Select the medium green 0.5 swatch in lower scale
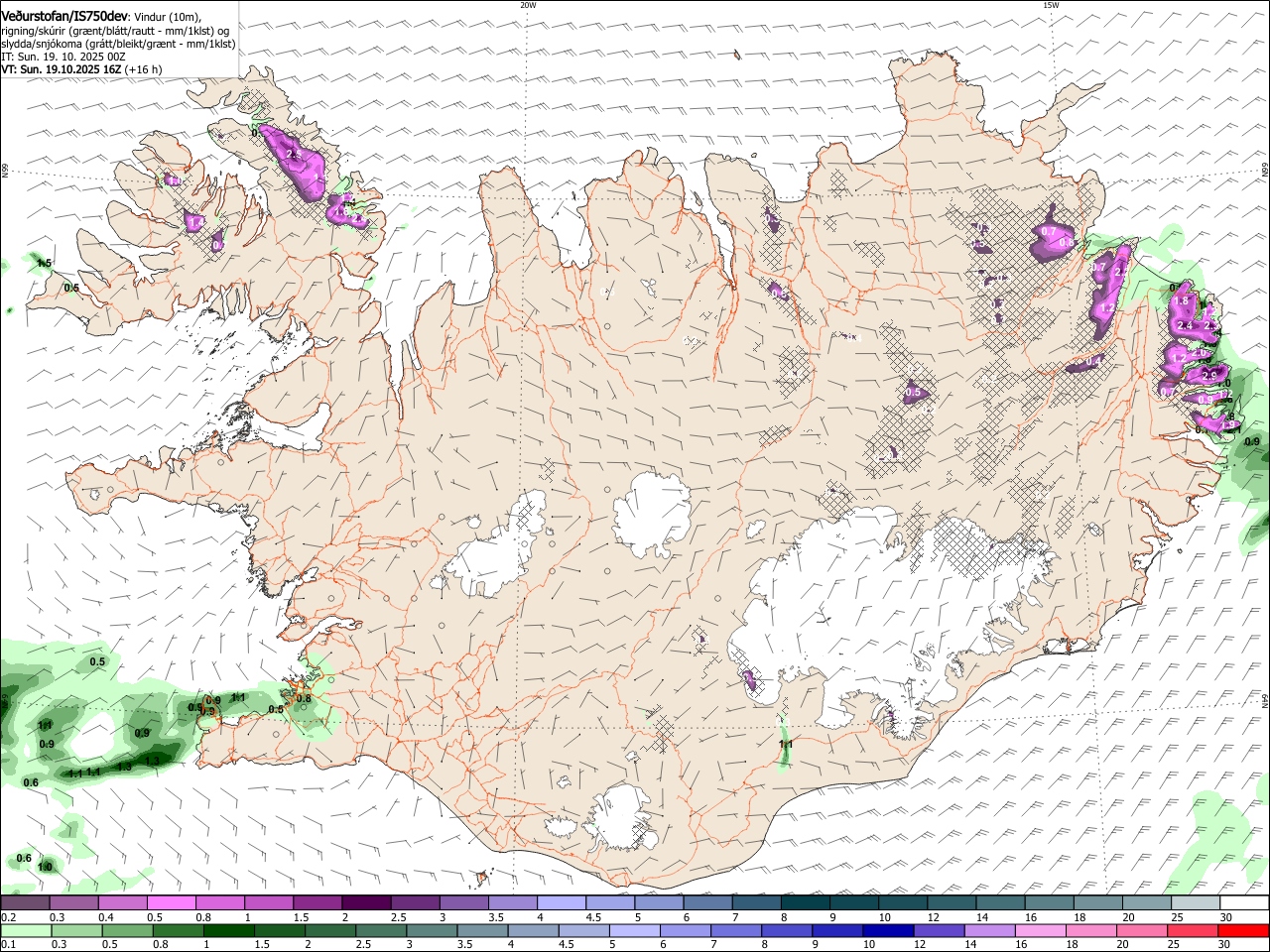The image size is (1270, 952). click(127, 930)
